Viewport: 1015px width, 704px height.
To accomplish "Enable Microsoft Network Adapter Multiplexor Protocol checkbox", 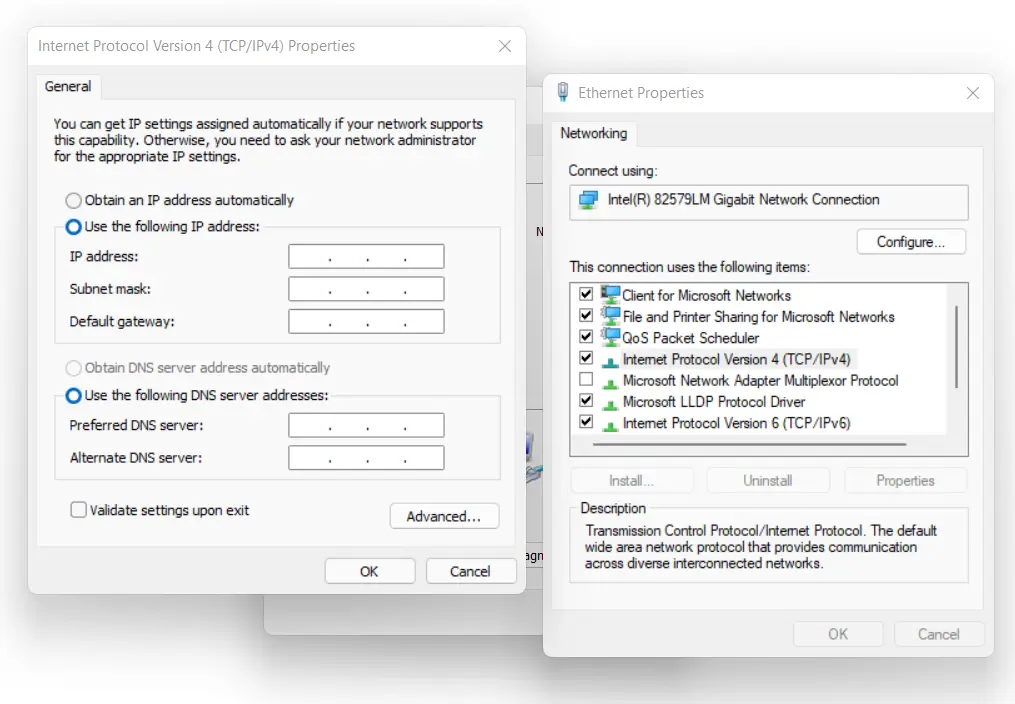I will tap(586, 379).
